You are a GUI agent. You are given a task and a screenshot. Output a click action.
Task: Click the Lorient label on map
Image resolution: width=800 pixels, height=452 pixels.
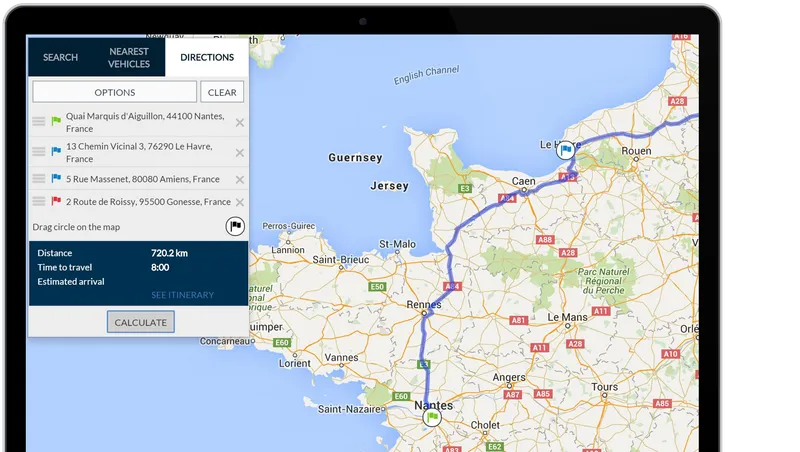click(294, 363)
